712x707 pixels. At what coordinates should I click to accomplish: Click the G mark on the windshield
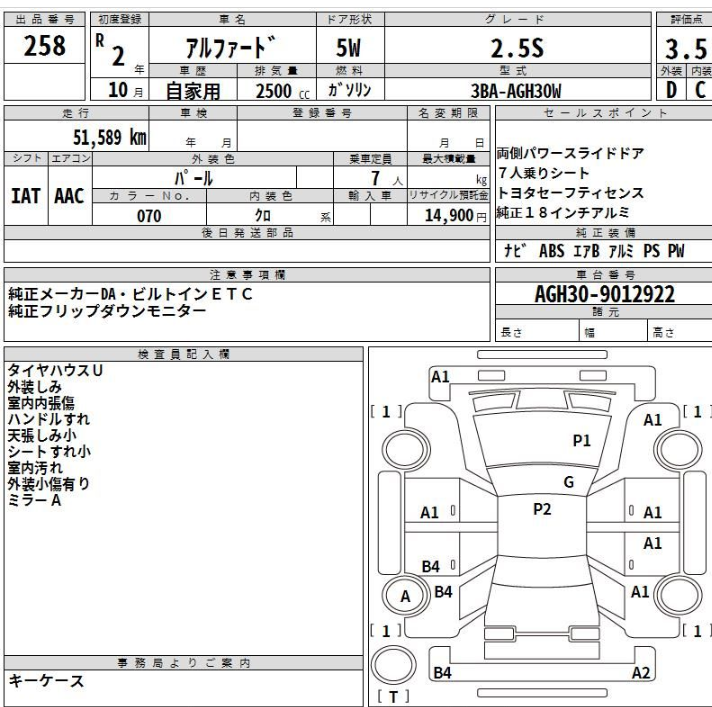(569, 482)
